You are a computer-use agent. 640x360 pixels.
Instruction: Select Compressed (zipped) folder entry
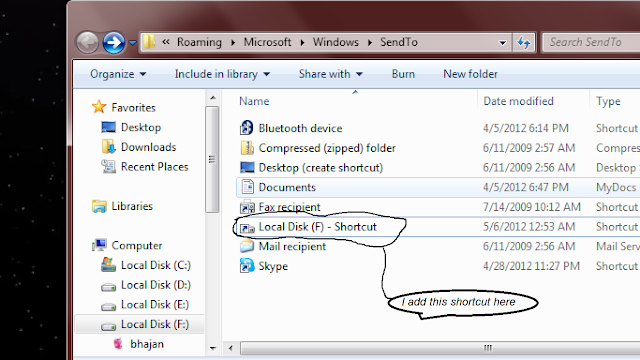tap(327, 148)
